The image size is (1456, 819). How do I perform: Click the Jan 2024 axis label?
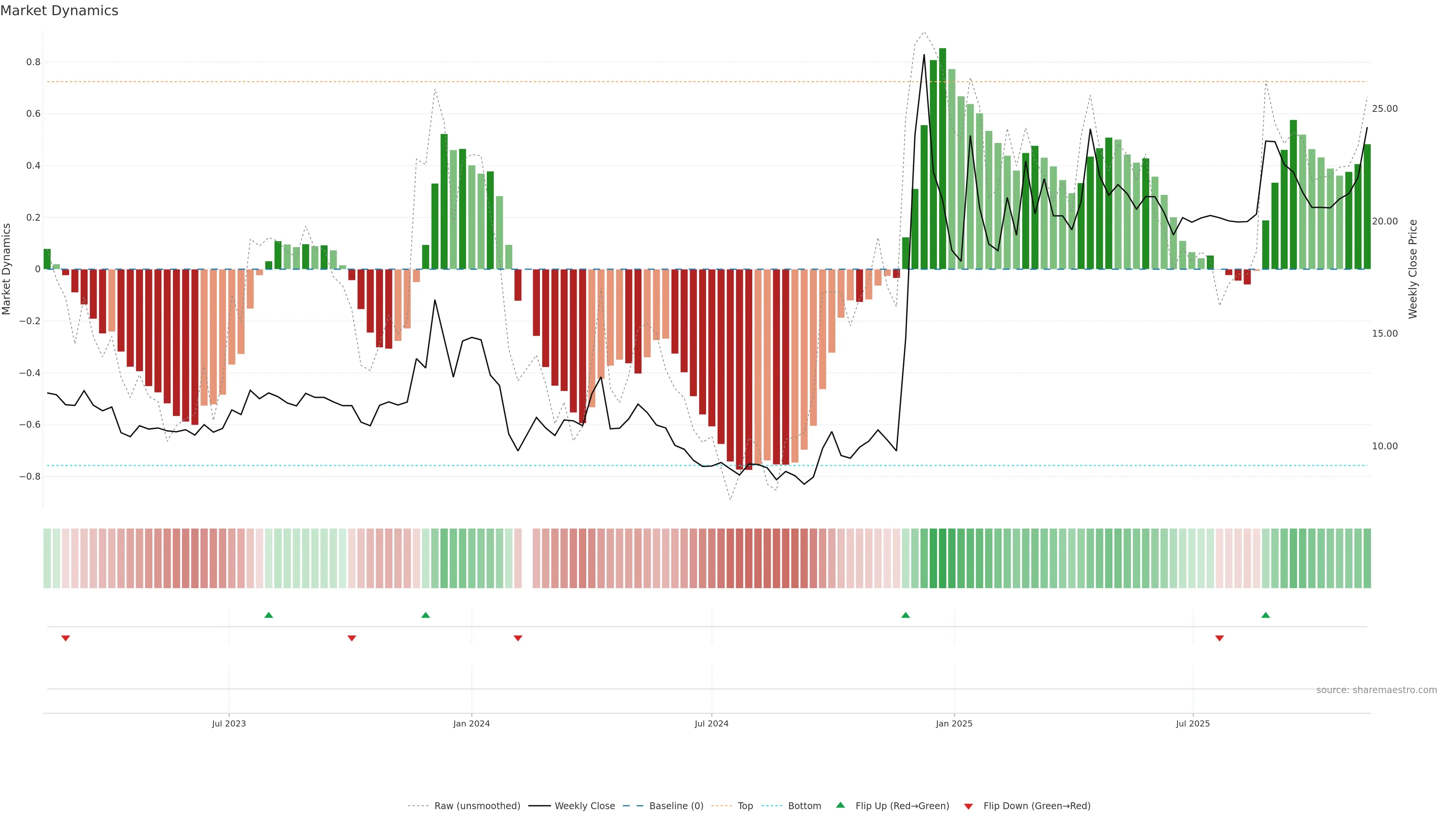[471, 723]
